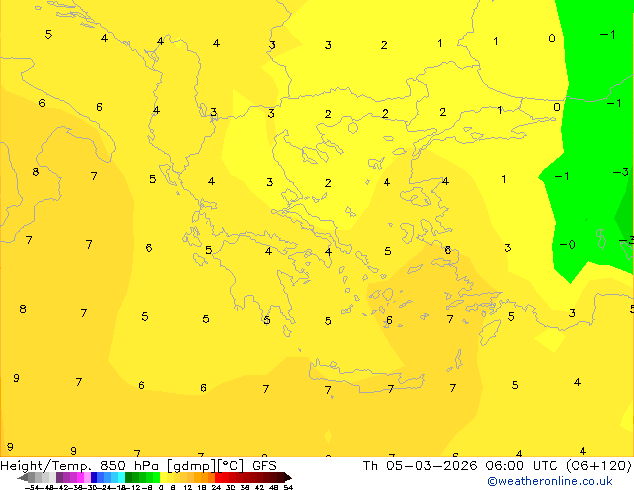The image size is (634, 490).
Task: Click the date 'Th 05-03-2026'
Action: pyautogui.click(x=420, y=466)
